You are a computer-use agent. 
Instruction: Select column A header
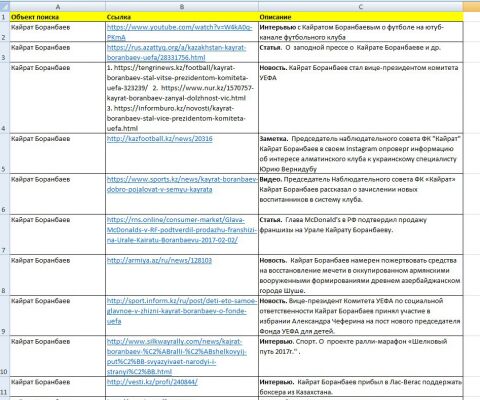tap(58, 7)
